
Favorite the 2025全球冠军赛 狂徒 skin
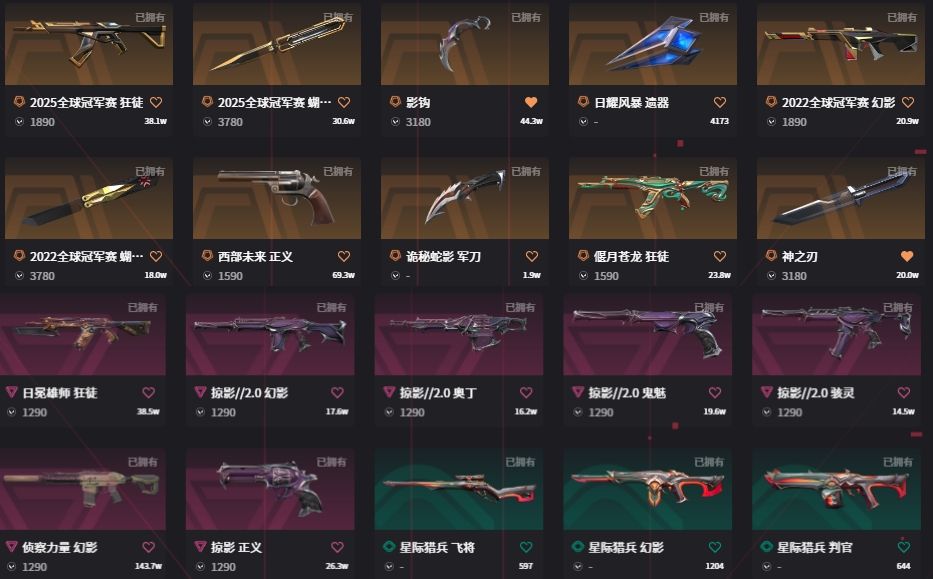tap(156, 102)
